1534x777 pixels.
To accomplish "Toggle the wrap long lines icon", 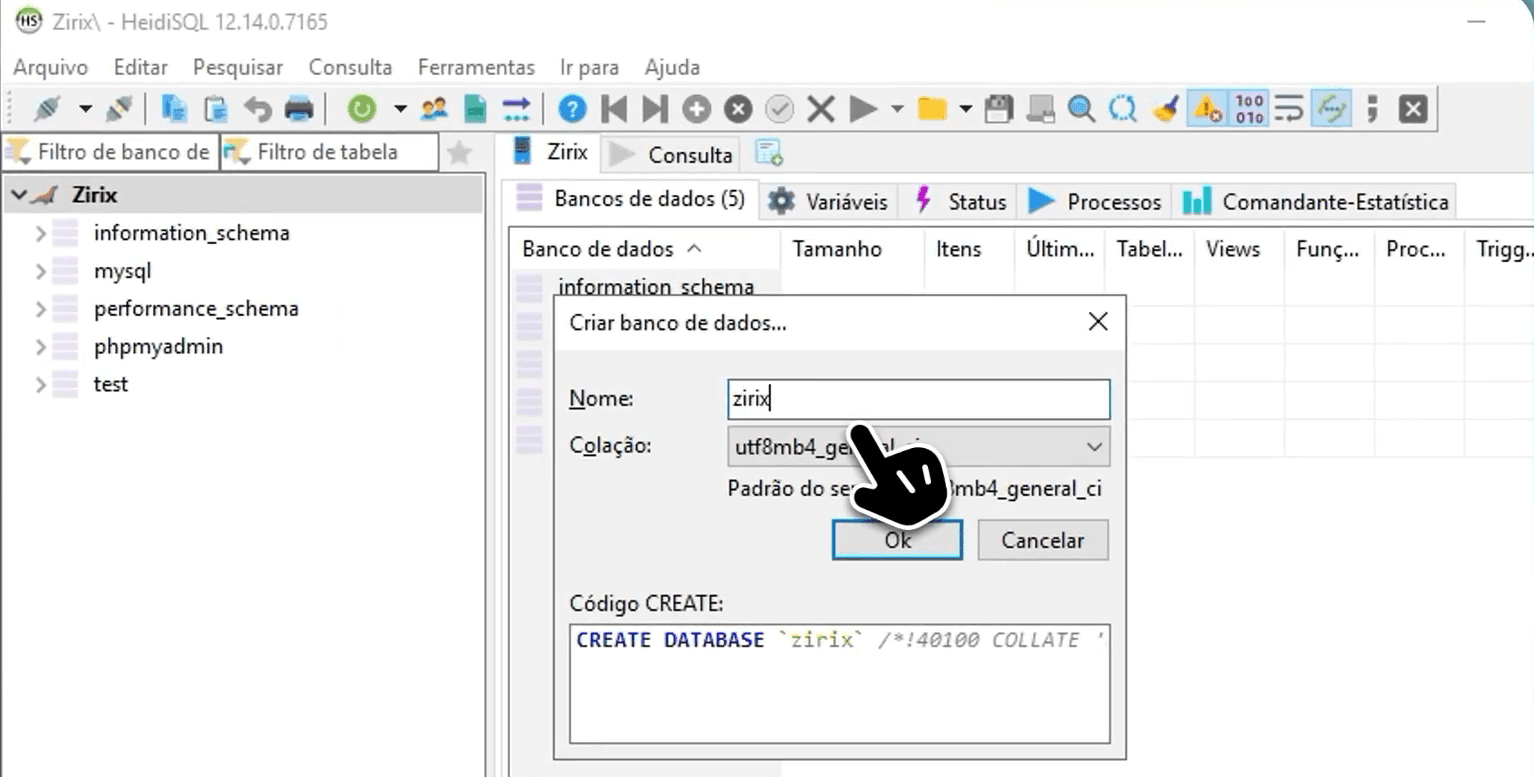I will point(1289,108).
